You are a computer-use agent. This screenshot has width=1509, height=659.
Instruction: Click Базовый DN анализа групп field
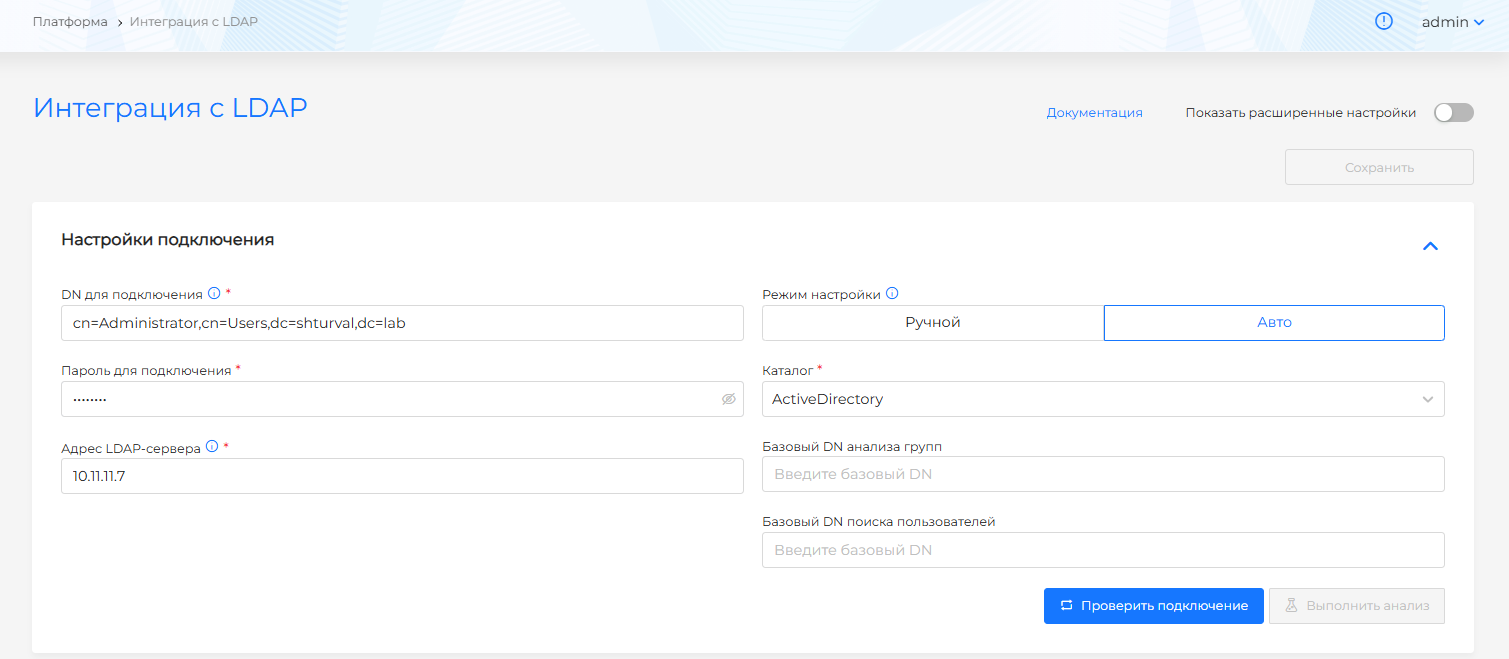pyautogui.click(x=1102, y=474)
